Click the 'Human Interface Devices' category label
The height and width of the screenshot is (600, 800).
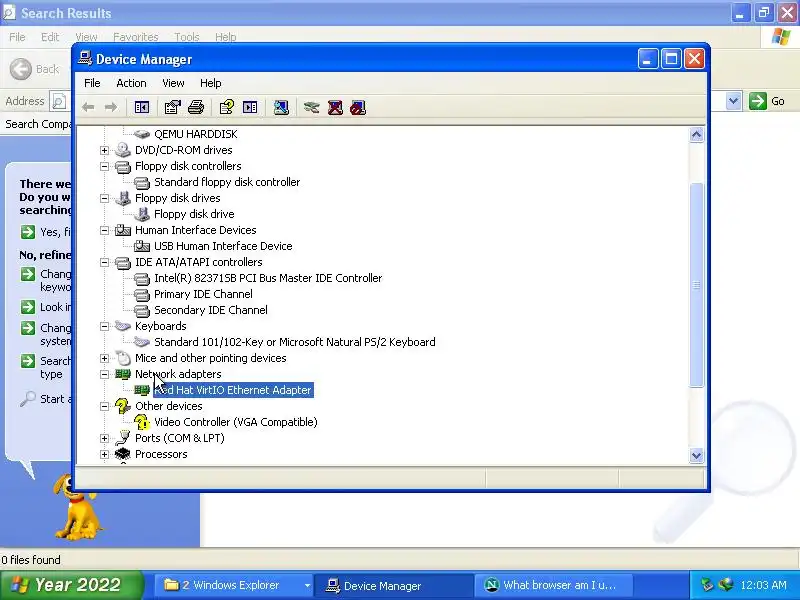[x=195, y=230]
